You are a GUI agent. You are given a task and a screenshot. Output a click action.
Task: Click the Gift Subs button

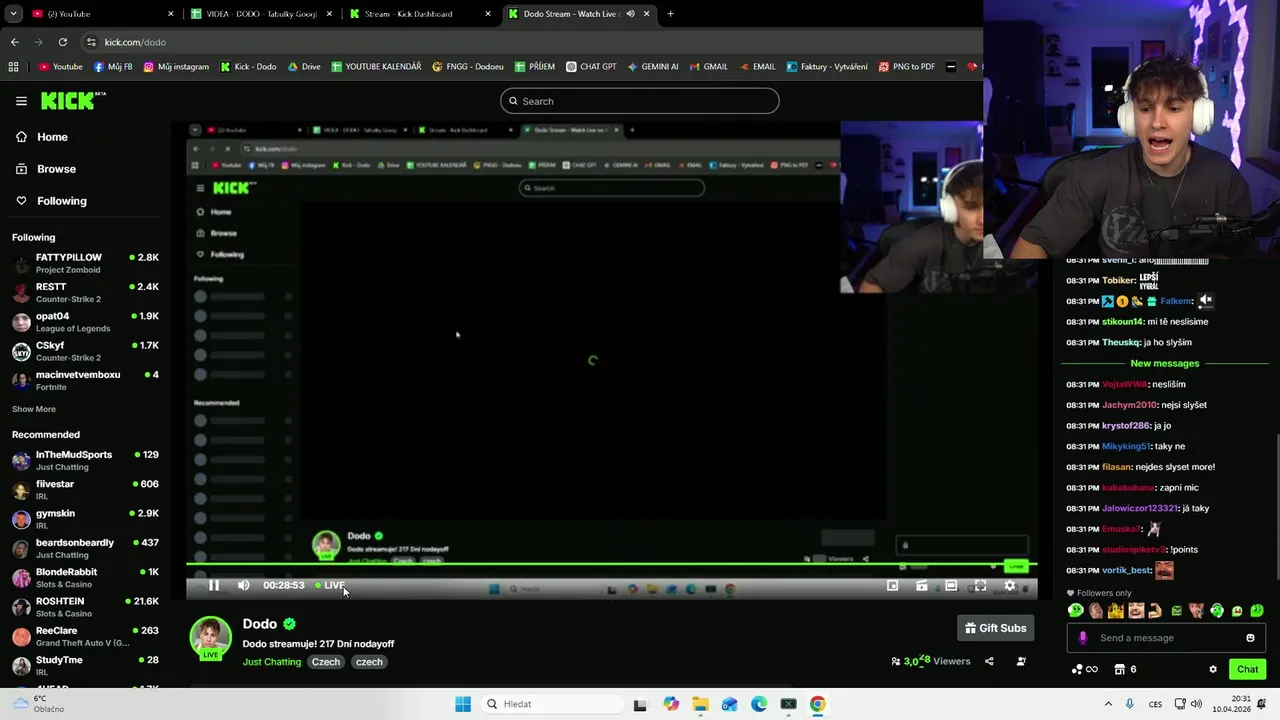[x=995, y=628]
